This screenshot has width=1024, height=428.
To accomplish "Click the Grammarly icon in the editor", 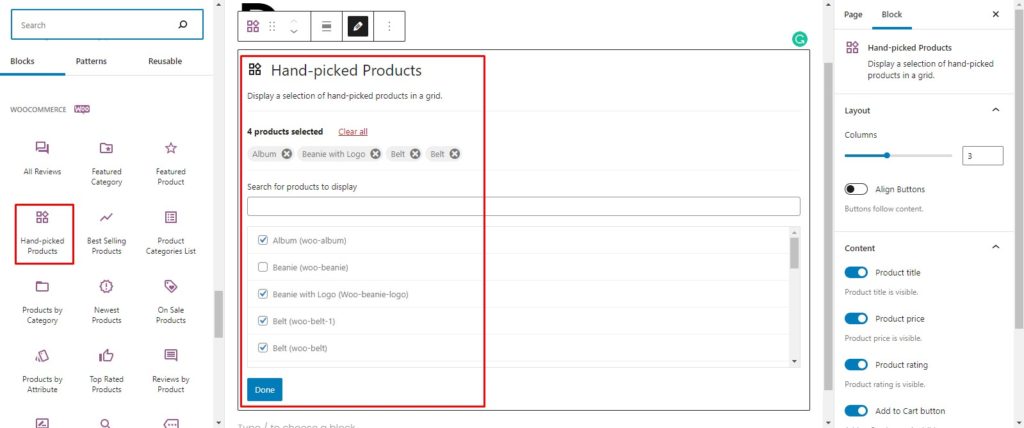I will (x=799, y=40).
